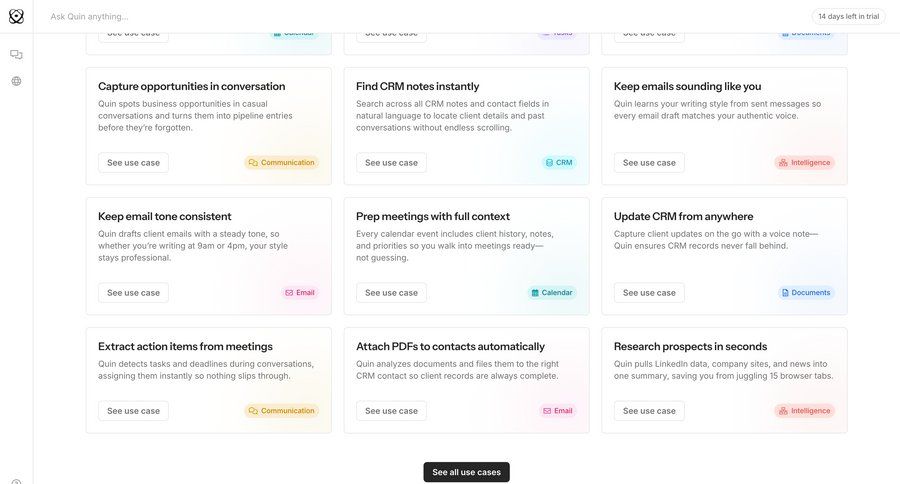Click Communication tag on Capture opportunities card
The width and height of the screenshot is (900, 484).
[x=281, y=162]
